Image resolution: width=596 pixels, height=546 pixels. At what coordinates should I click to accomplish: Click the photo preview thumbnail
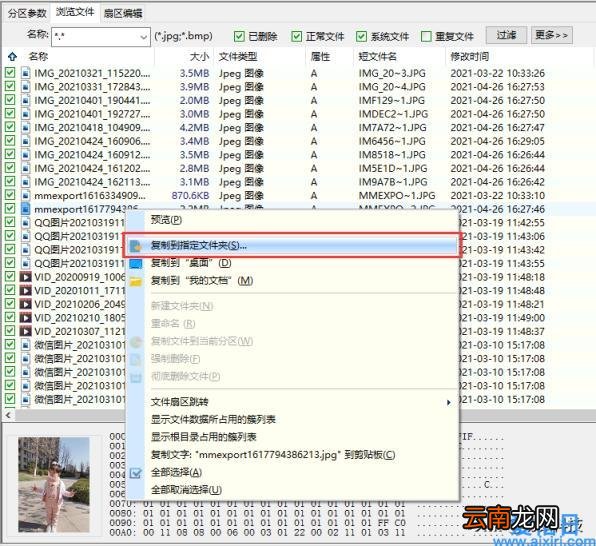tap(54, 484)
